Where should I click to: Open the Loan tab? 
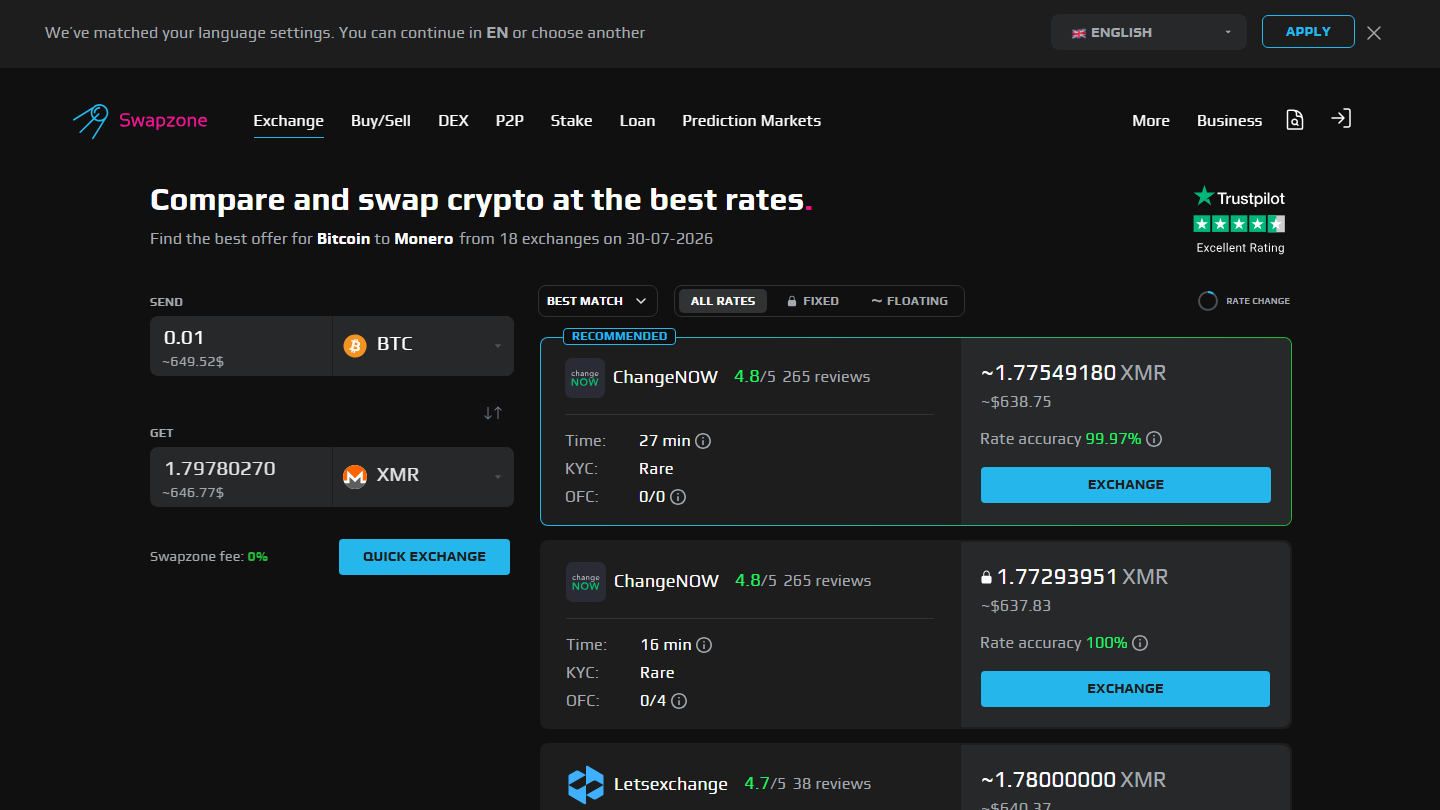pyautogui.click(x=637, y=120)
